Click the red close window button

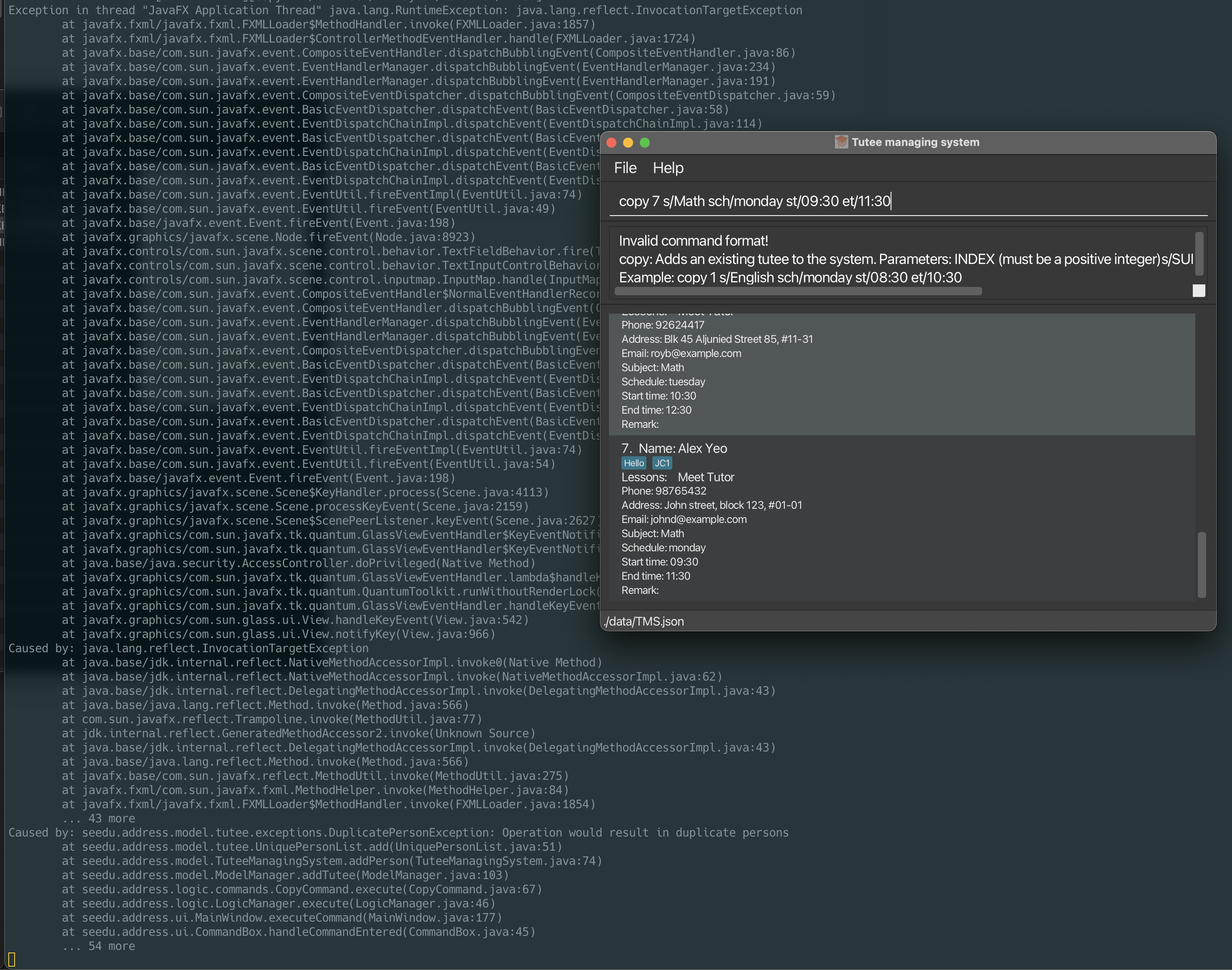pos(612,143)
